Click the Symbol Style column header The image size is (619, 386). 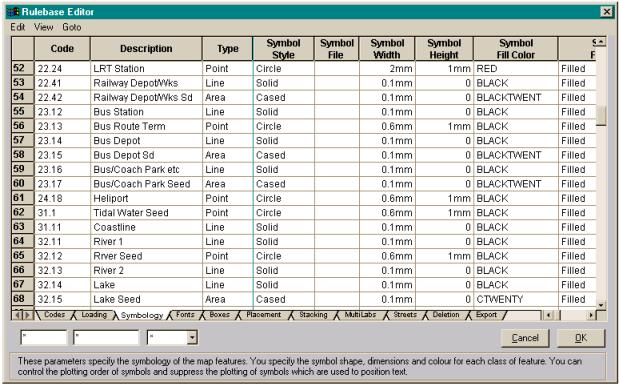(x=283, y=49)
